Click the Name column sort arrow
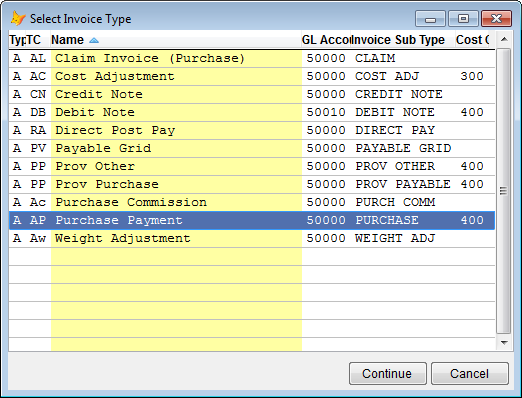The height and width of the screenshot is (398, 522). tap(94, 40)
